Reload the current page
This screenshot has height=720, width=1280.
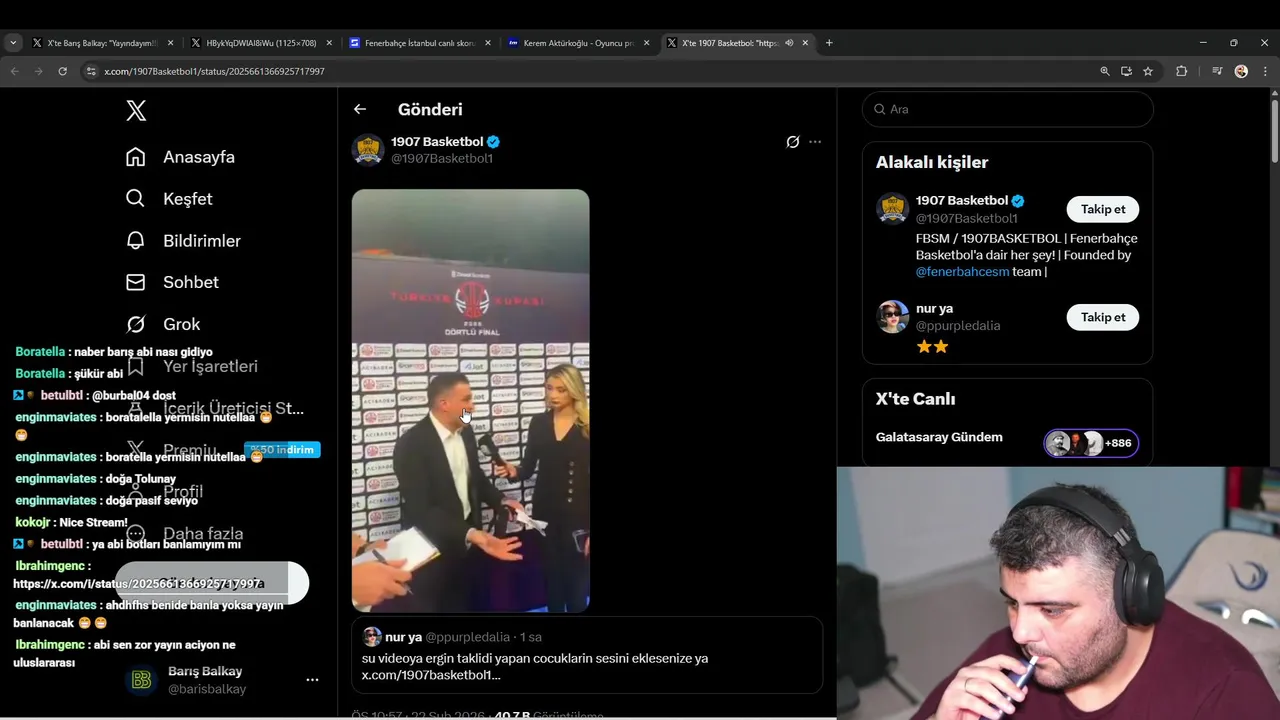coord(62,71)
